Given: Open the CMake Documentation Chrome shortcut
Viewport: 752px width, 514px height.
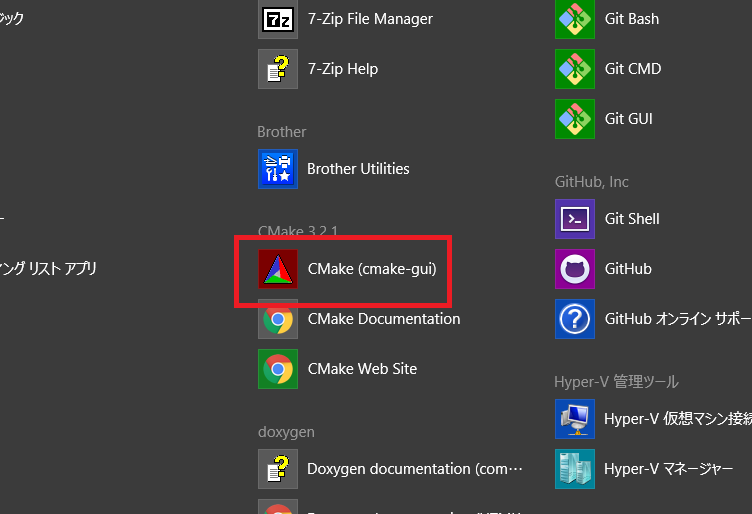Looking at the screenshot, I should tap(278, 319).
